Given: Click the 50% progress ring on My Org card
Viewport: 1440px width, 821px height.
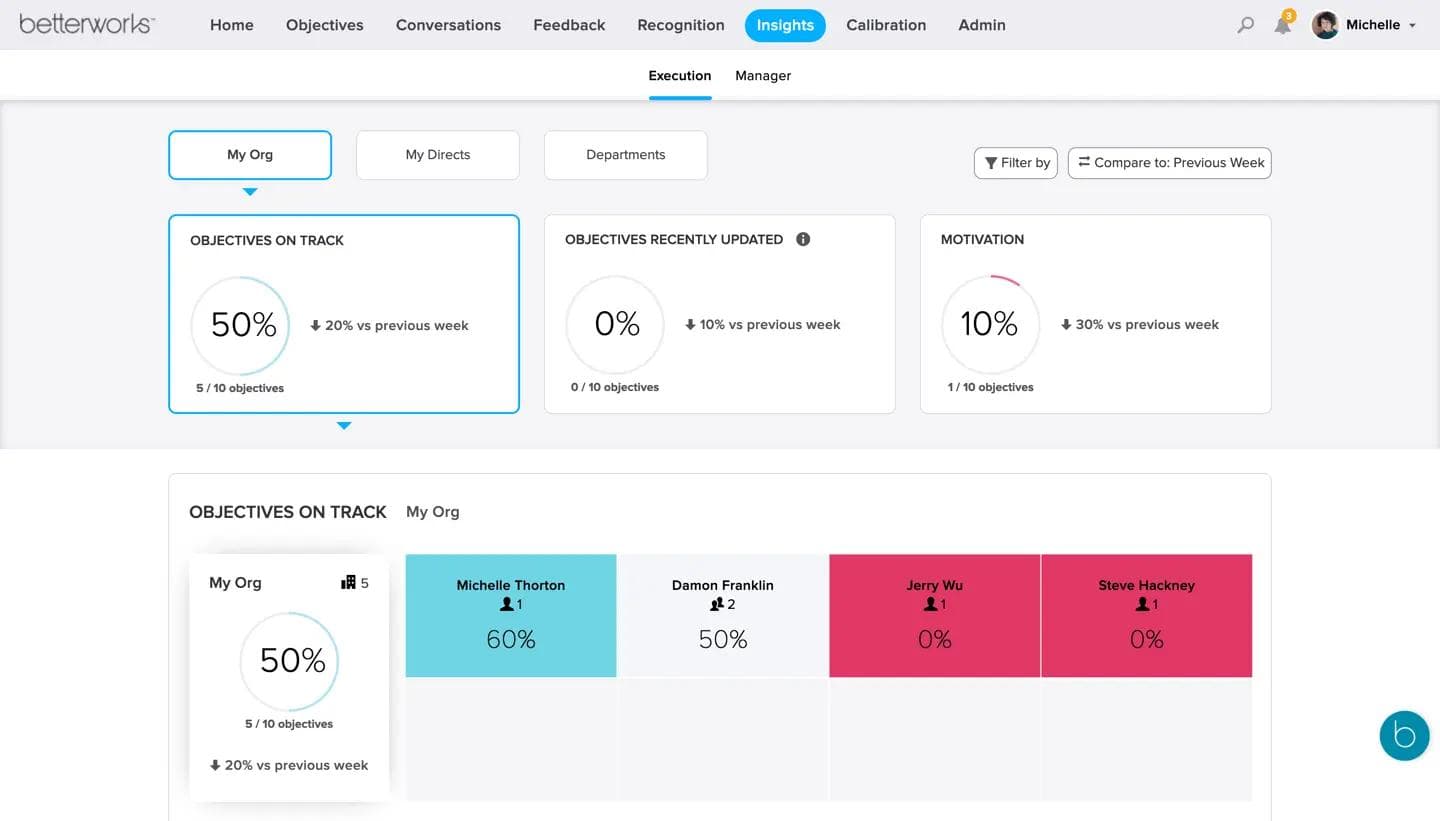Looking at the screenshot, I should [x=289, y=661].
